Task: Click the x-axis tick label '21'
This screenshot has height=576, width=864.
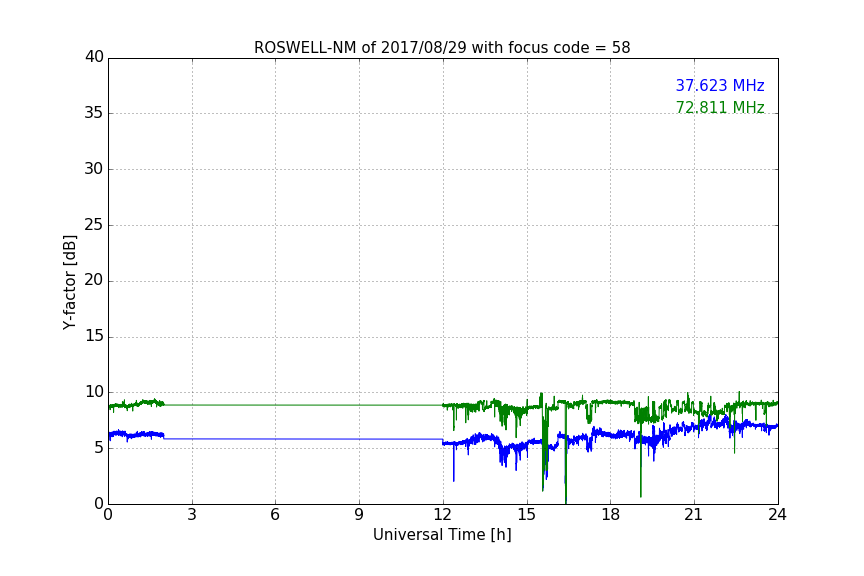Action: [x=694, y=515]
